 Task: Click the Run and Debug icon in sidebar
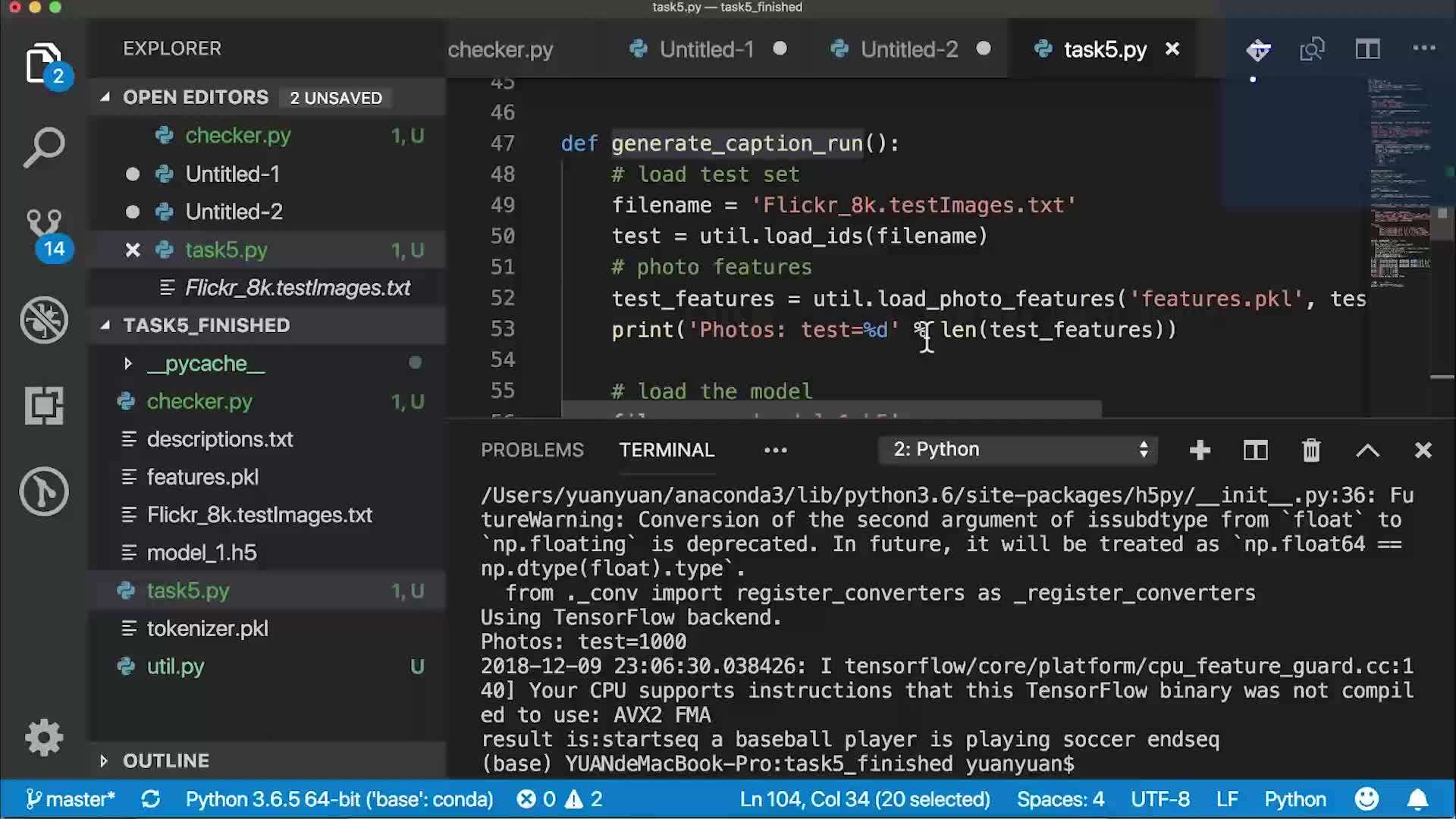click(44, 320)
